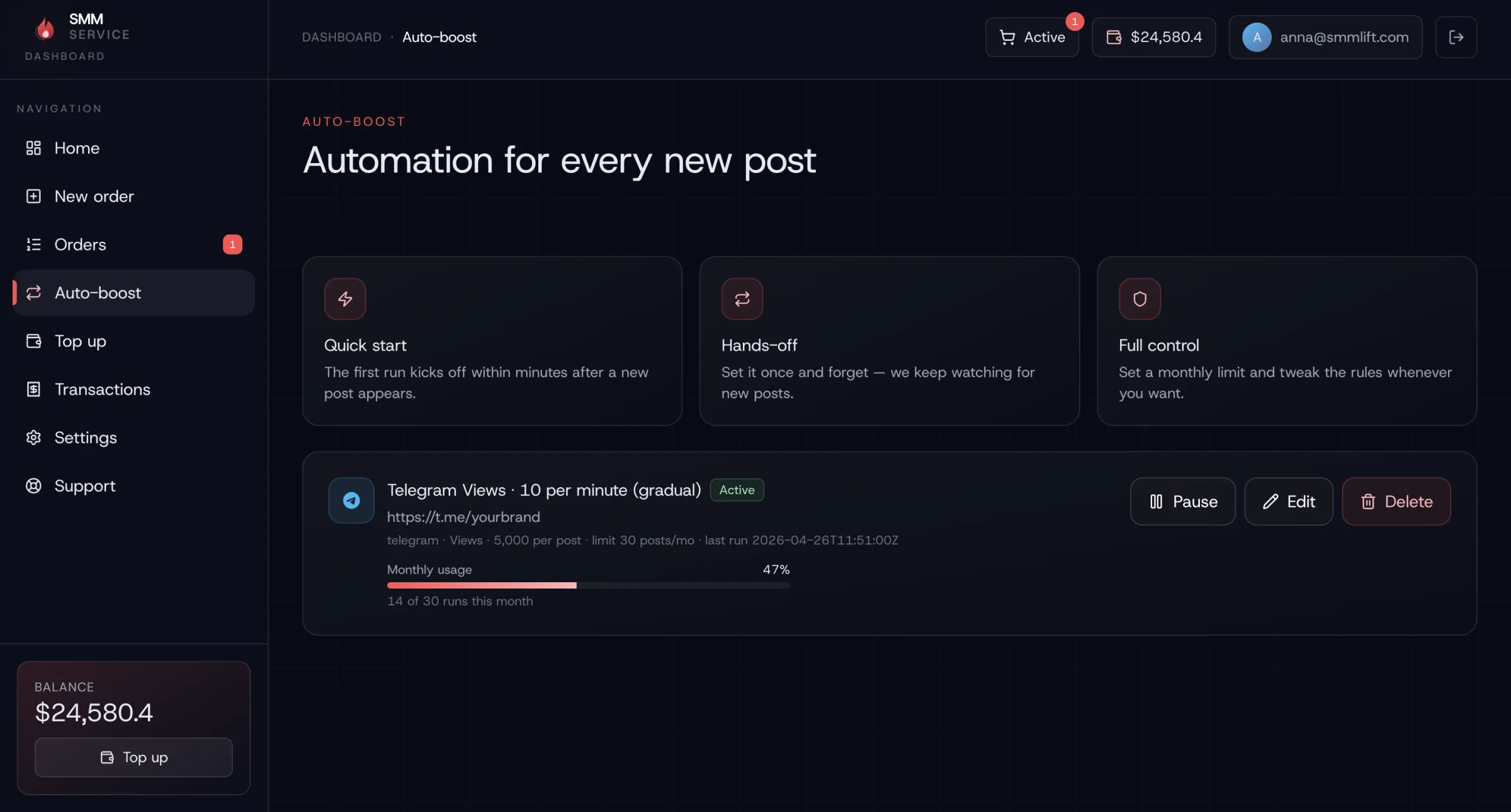
Task: Select Transactions in the sidebar
Action: click(x=102, y=390)
